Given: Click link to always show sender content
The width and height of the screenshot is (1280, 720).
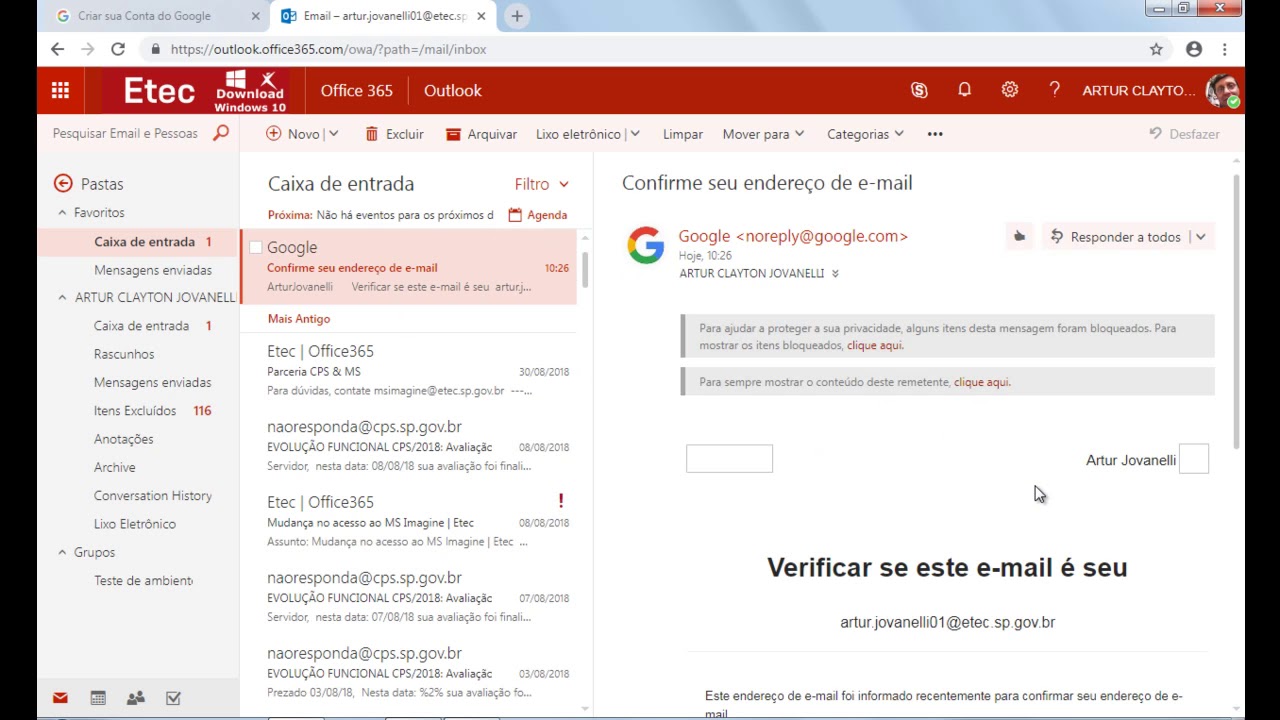Looking at the screenshot, I should (x=982, y=382).
